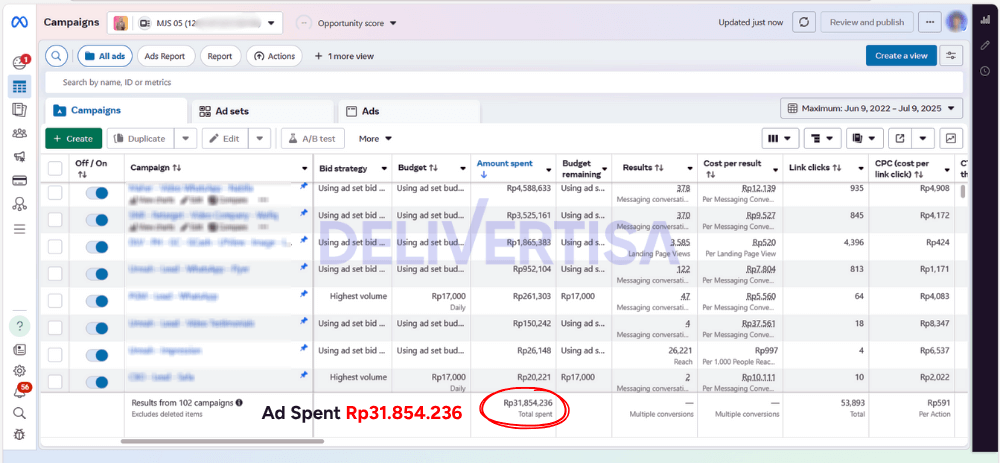The width and height of the screenshot is (1000, 463).
Task: Open the breakdown dropdown
Action: [823, 138]
